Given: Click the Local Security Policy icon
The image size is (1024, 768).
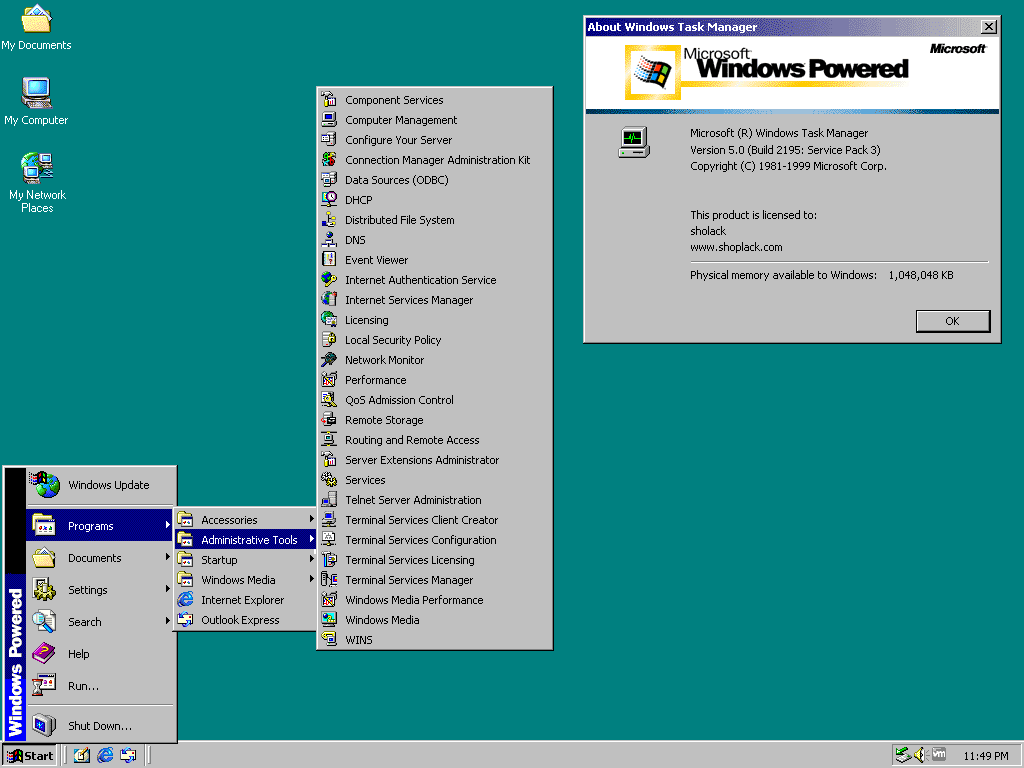Looking at the screenshot, I should (329, 340).
